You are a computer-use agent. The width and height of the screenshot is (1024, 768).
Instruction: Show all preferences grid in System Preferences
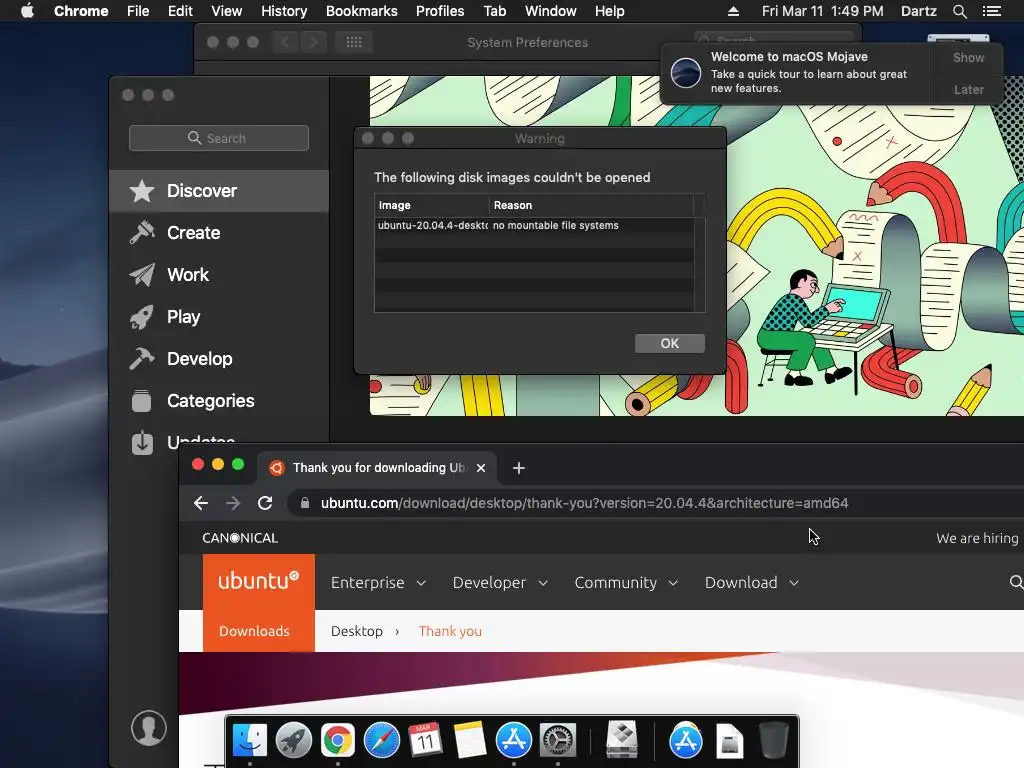click(353, 42)
